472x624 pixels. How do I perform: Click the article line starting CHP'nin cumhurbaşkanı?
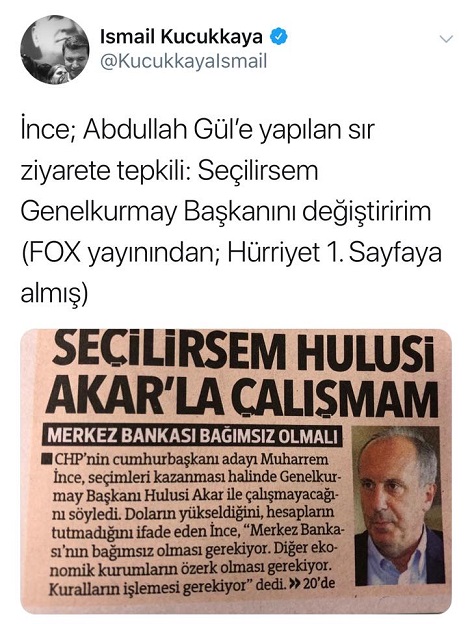[190, 459]
